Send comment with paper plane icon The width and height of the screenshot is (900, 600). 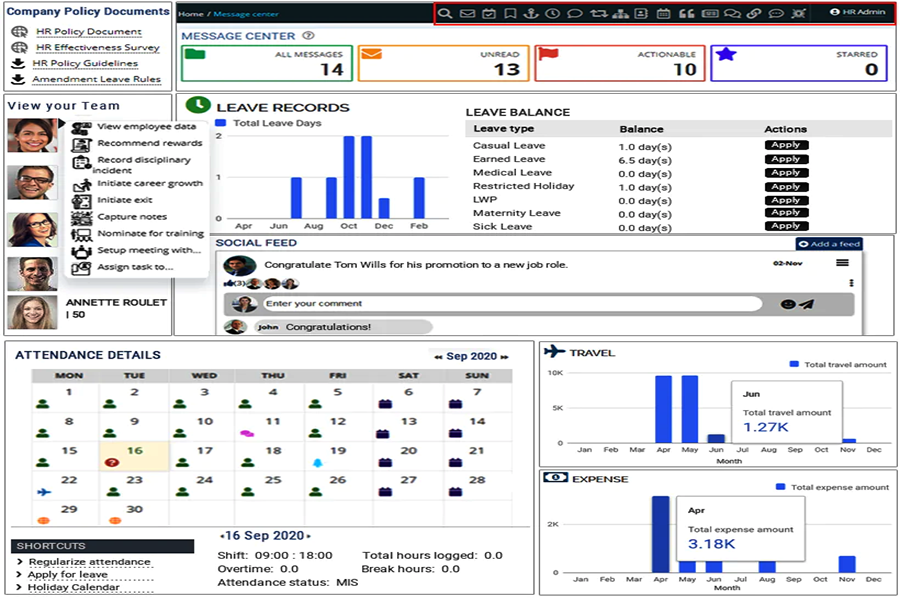[806, 304]
